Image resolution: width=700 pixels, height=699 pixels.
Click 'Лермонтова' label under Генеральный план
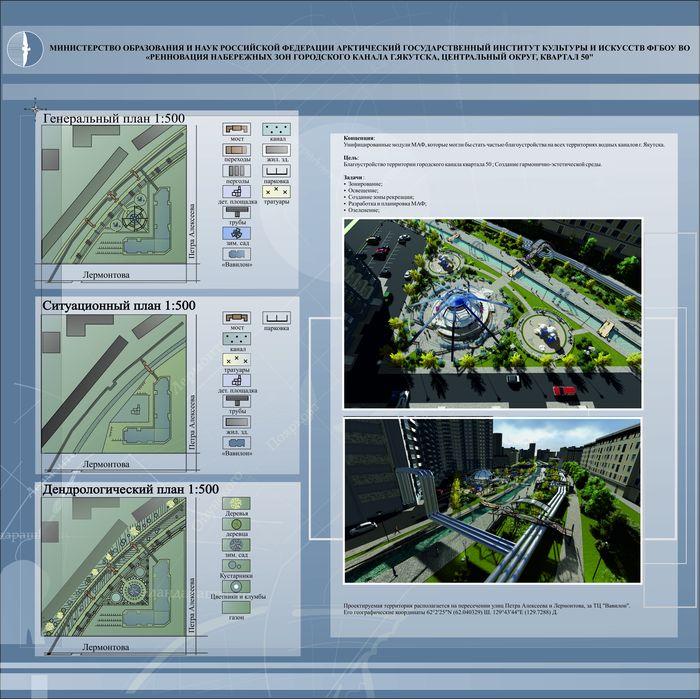106,275
